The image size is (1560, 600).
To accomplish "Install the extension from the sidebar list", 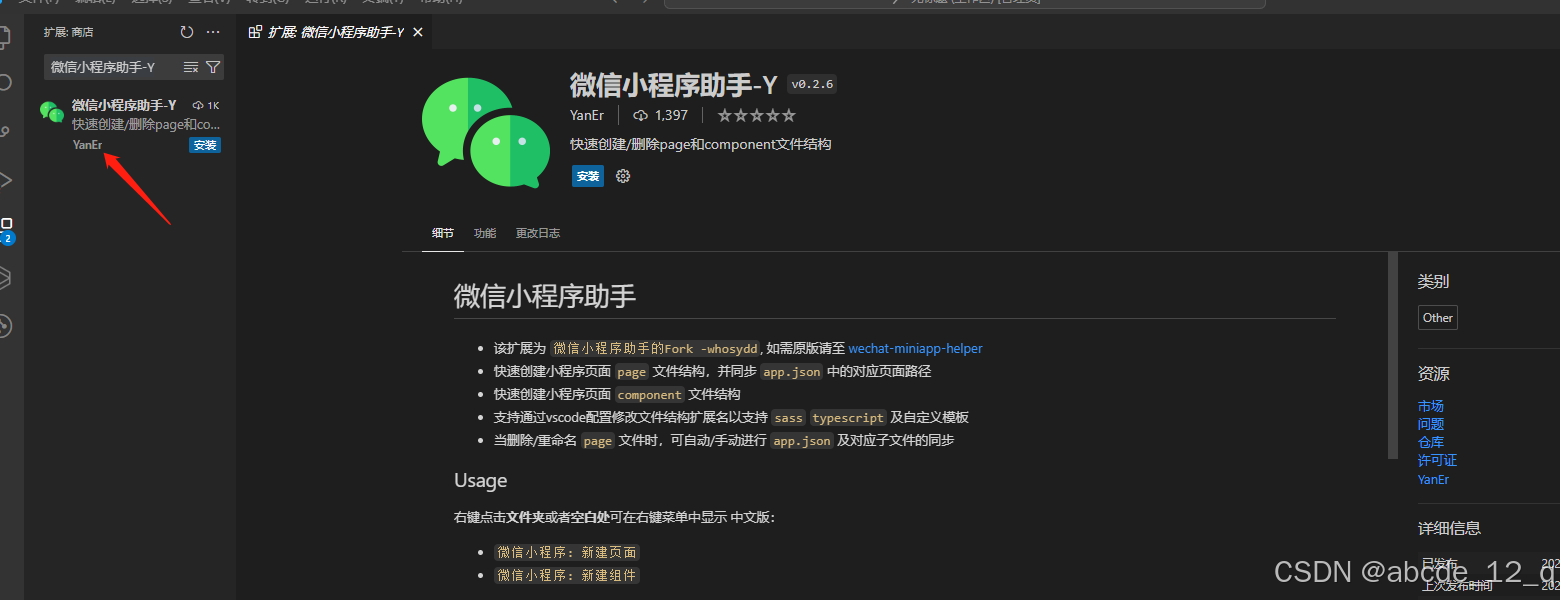I will click(x=205, y=145).
